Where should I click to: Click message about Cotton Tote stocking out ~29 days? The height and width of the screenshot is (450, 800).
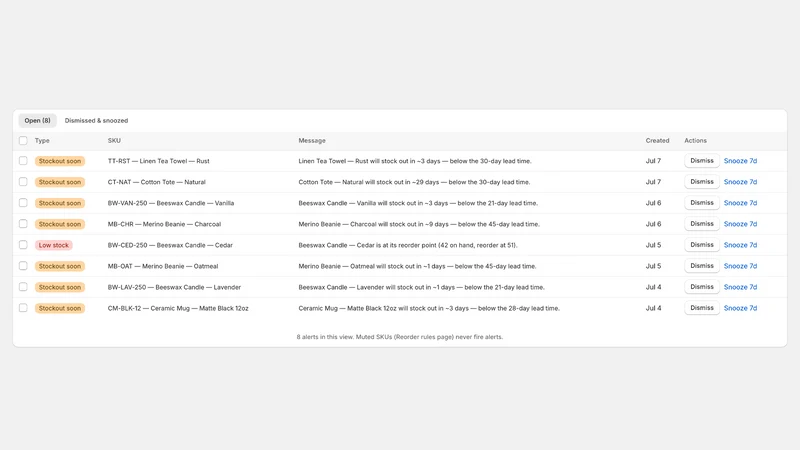pyautogui.click(x=414, y=182)
